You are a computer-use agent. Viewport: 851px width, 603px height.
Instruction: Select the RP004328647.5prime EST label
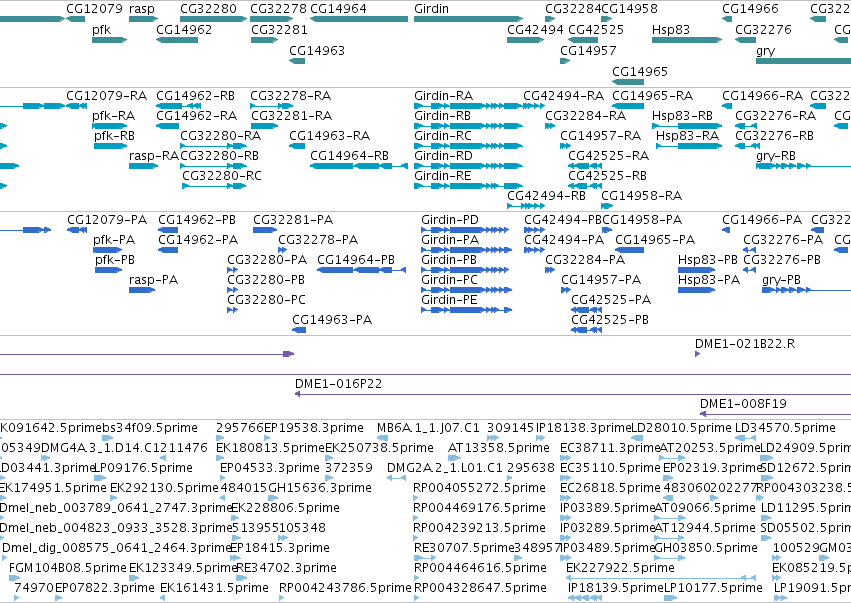(x=480, y=588)
